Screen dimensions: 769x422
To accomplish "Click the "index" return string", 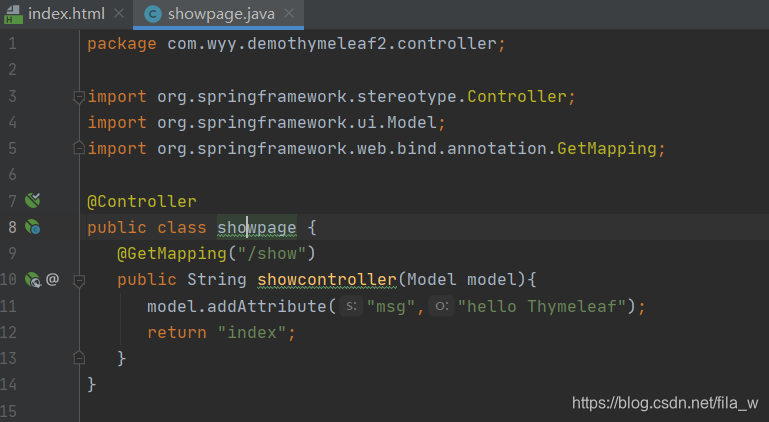I will pos(252,333).
